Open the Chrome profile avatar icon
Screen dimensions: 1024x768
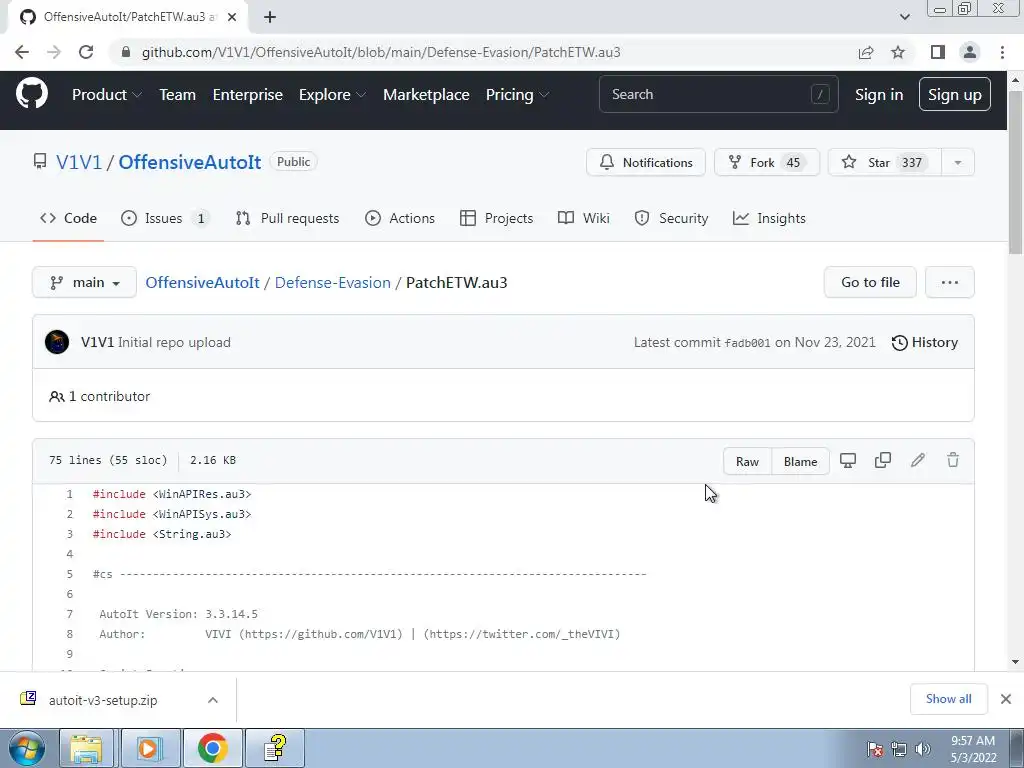pyautogui.click(x=970, y=52)
